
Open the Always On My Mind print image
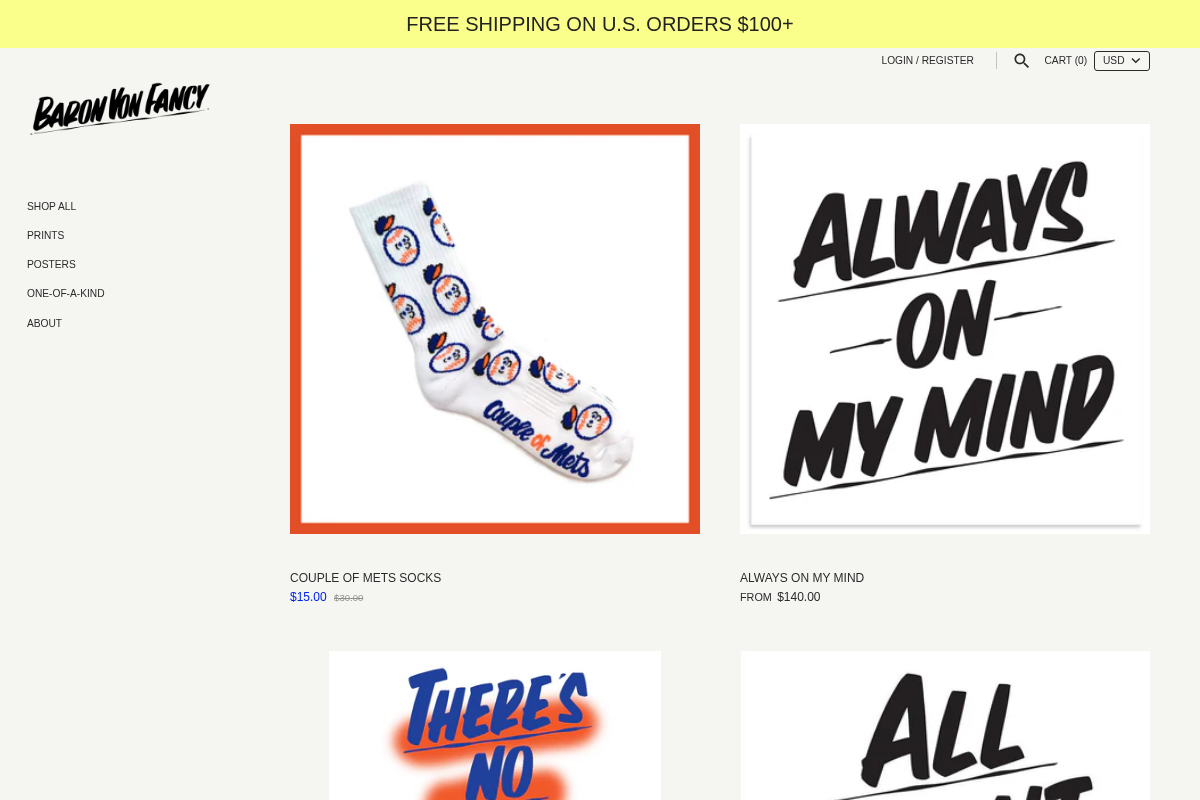945,329
